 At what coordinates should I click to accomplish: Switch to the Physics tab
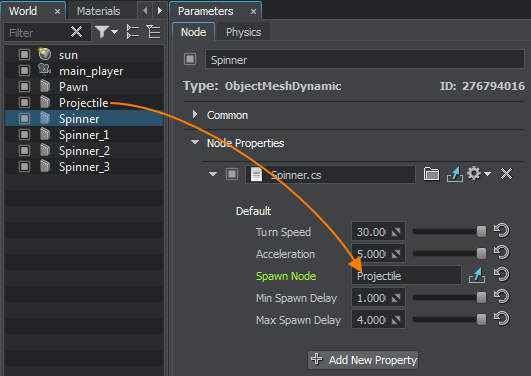[x=243, y=32]
